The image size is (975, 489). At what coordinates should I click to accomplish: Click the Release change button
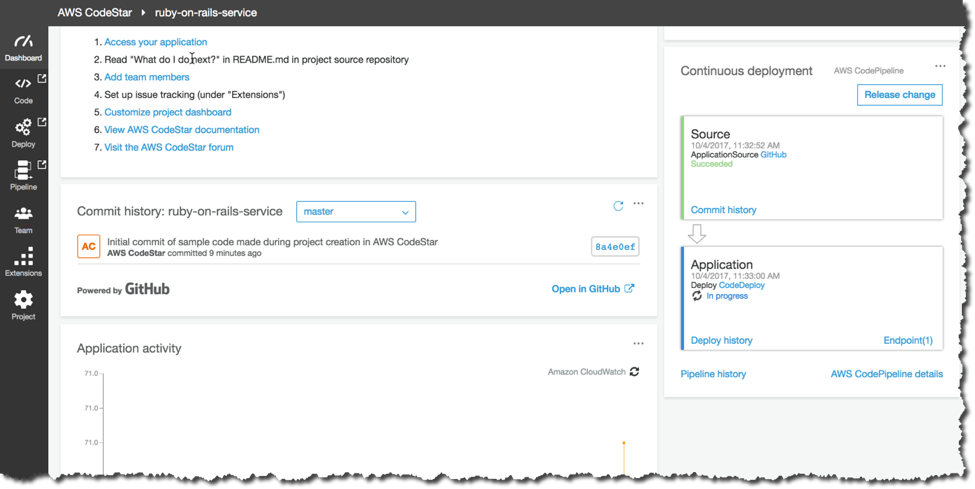tap(900, 95)
